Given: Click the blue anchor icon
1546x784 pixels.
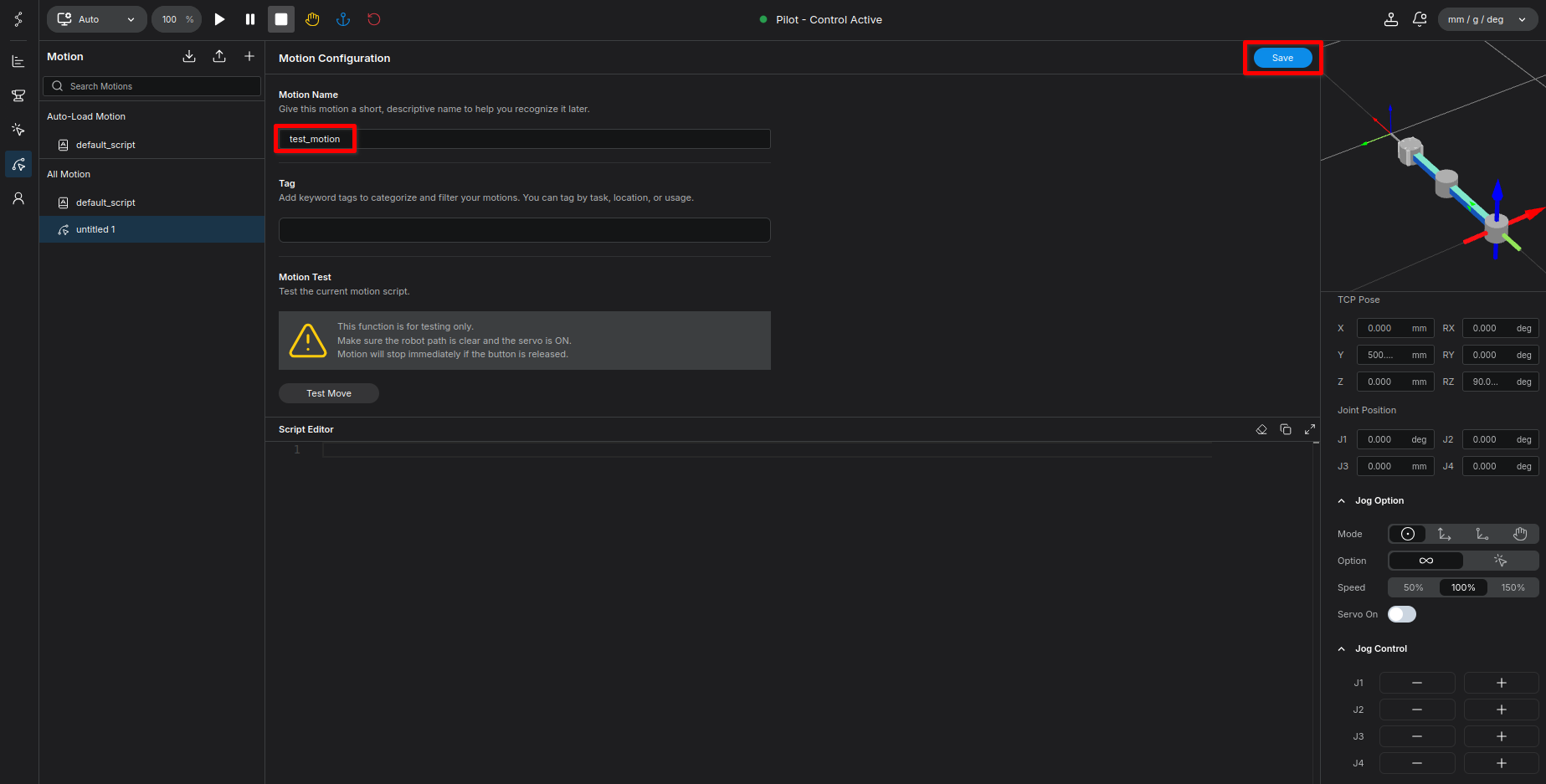Looking at the screenshot, I should point(343,19).
